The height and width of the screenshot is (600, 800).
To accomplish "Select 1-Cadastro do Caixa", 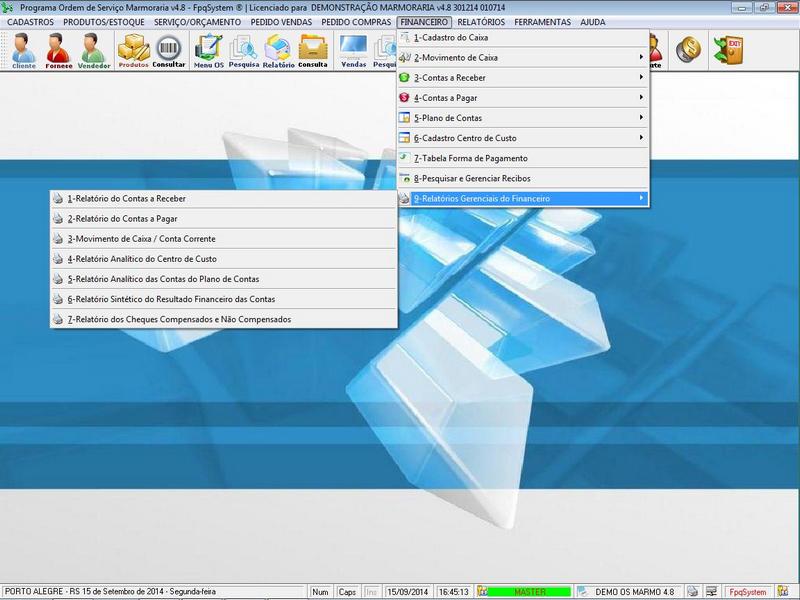I will [x=523, y=37].
